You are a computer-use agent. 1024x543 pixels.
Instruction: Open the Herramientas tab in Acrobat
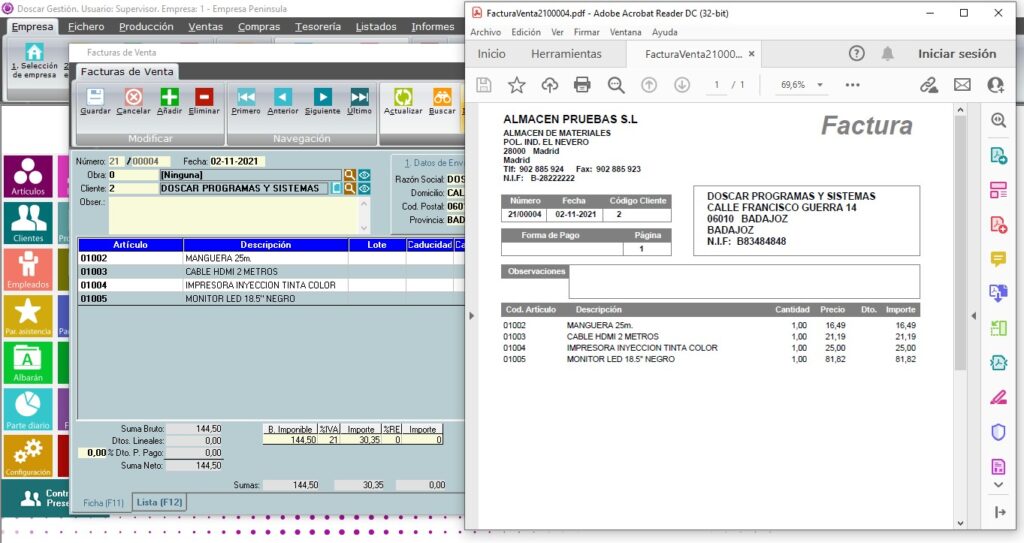[x=566, y=54]
